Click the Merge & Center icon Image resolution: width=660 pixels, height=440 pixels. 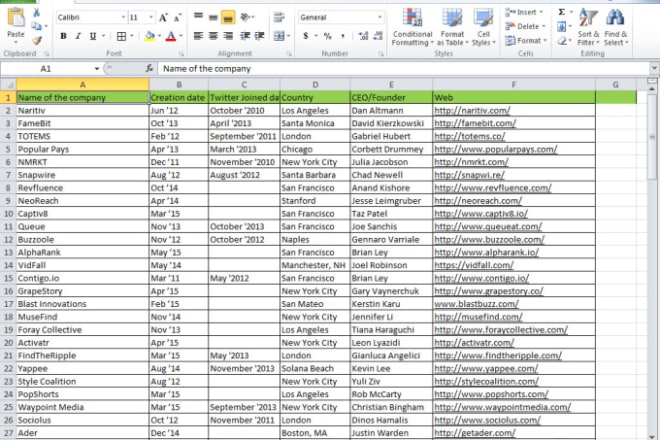pos(279,36)
